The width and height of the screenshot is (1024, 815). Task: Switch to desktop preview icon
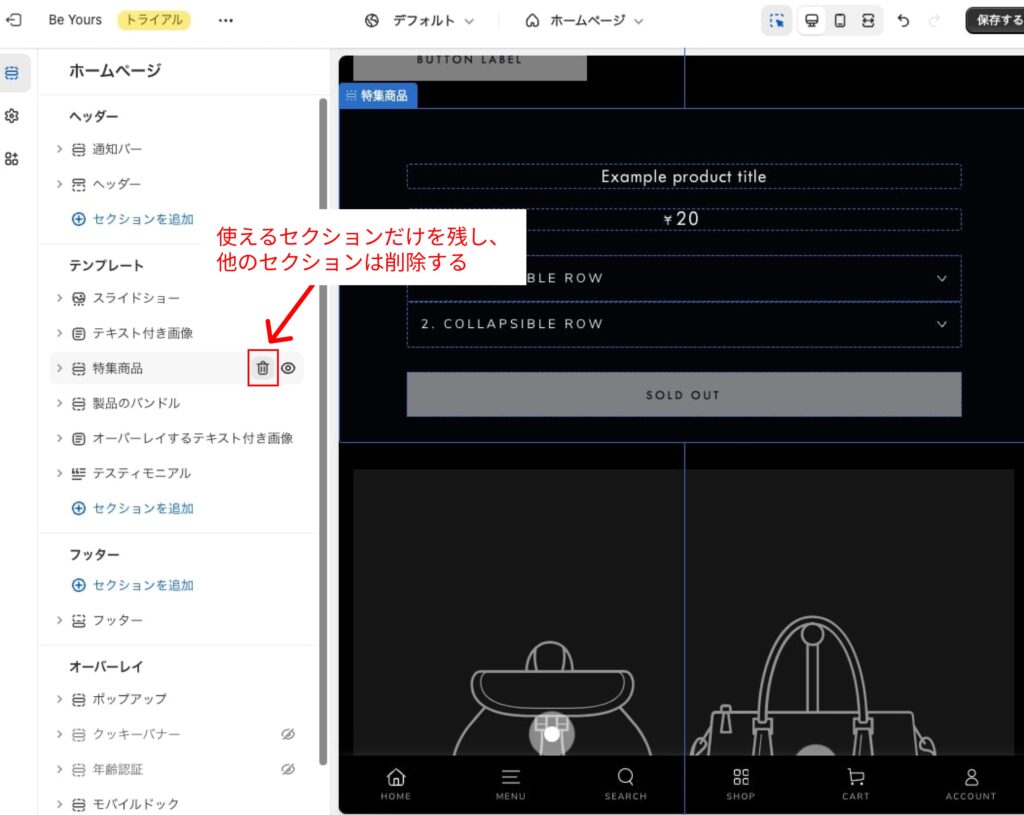(812, 20)
